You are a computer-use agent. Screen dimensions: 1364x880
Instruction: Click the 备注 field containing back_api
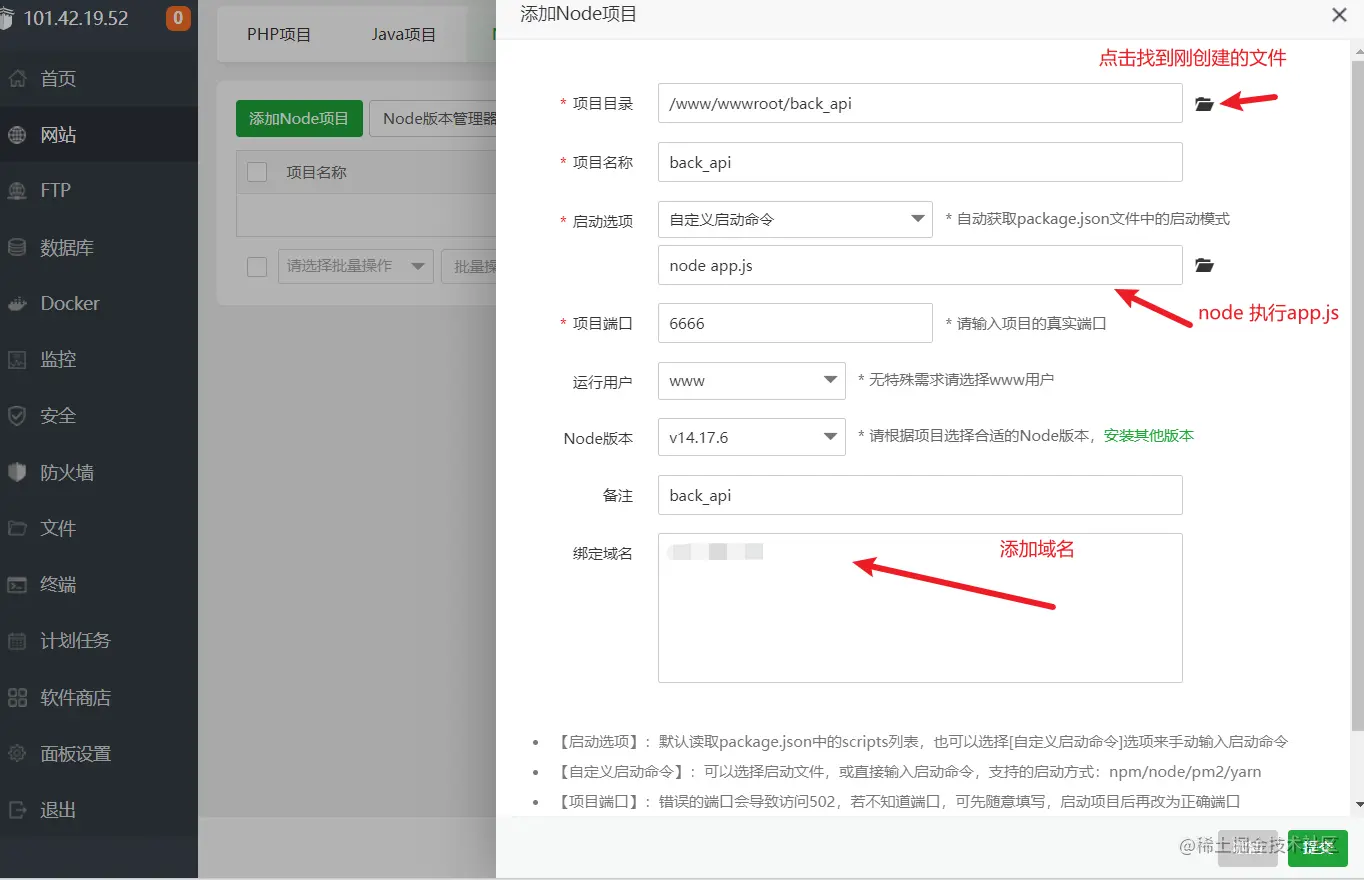[920, 495]
